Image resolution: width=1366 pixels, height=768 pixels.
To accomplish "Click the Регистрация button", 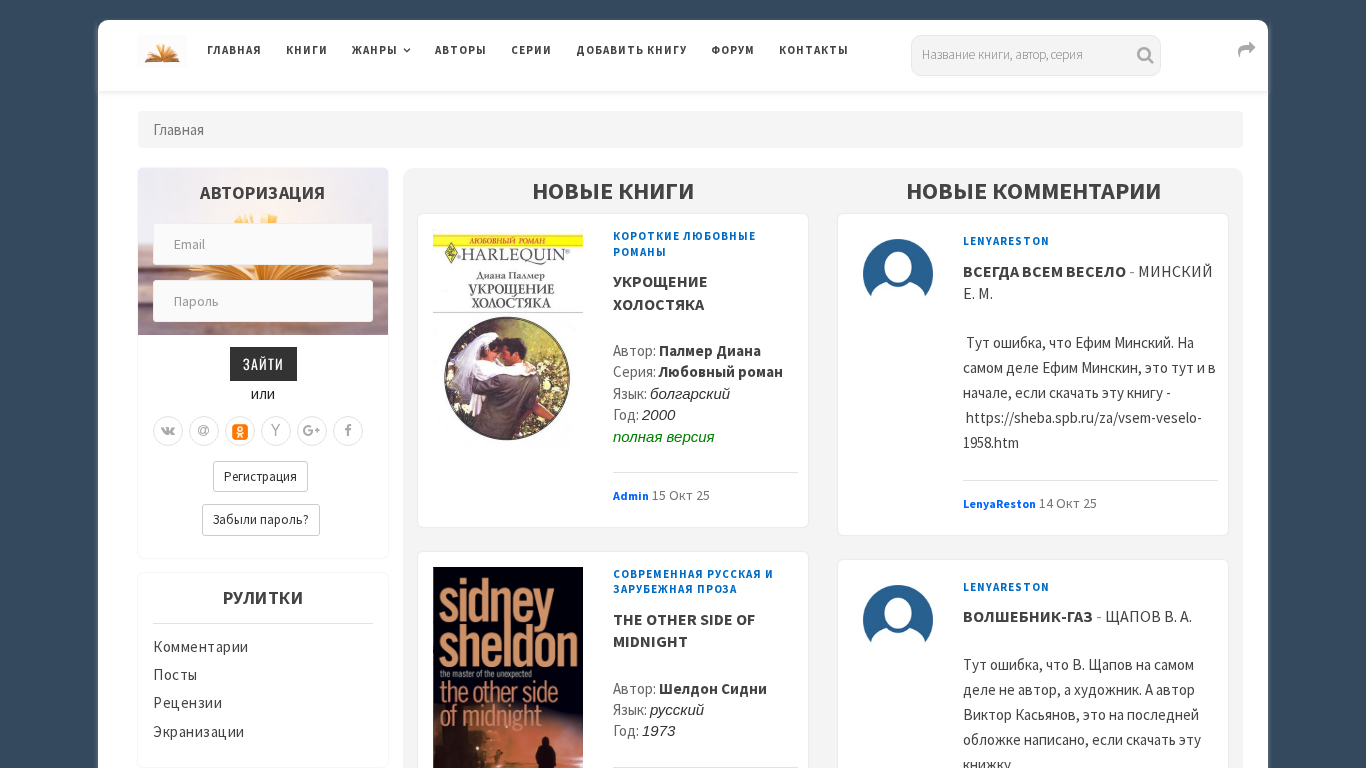I will coord(260,477).
